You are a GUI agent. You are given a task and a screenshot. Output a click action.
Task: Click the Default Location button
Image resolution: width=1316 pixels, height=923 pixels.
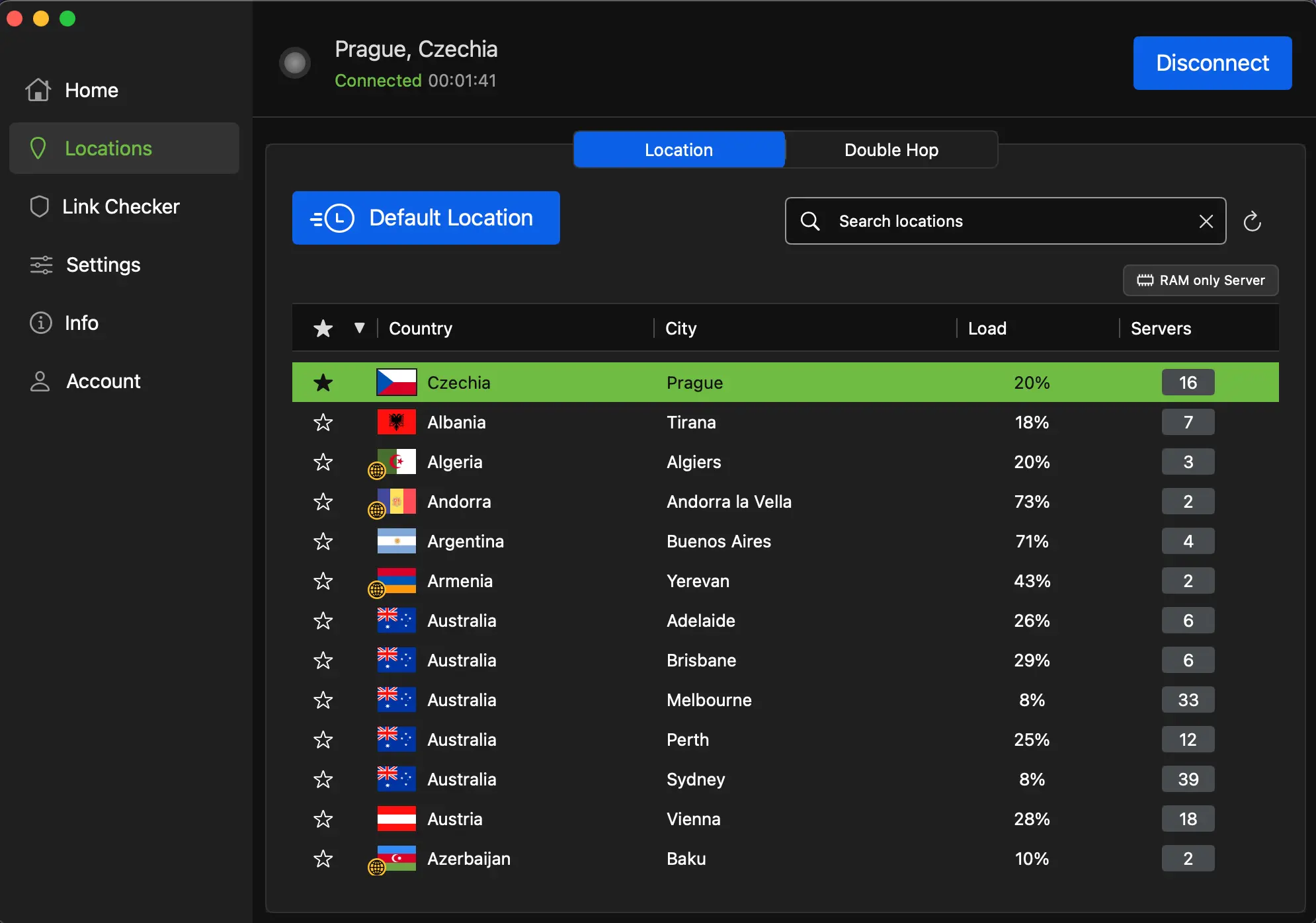tap(426, 218)
